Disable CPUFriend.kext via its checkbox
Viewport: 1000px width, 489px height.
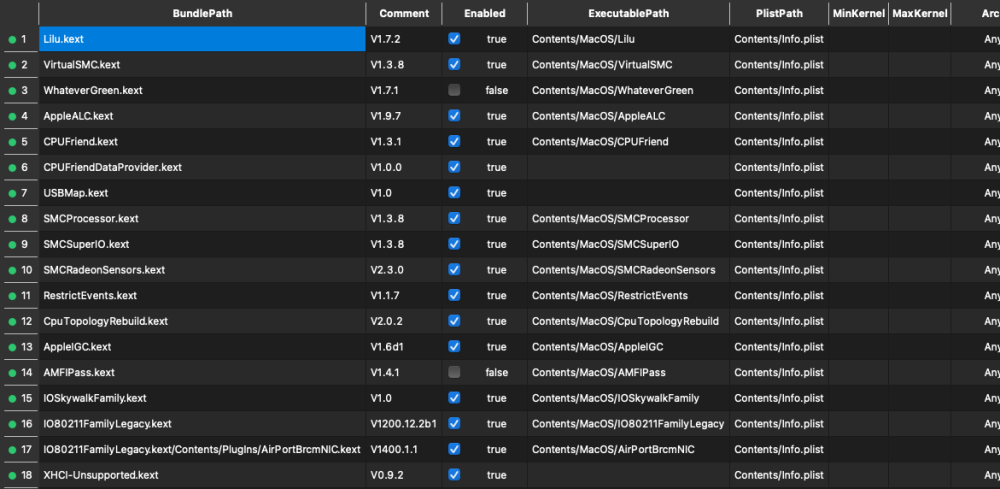pos(454,142)
